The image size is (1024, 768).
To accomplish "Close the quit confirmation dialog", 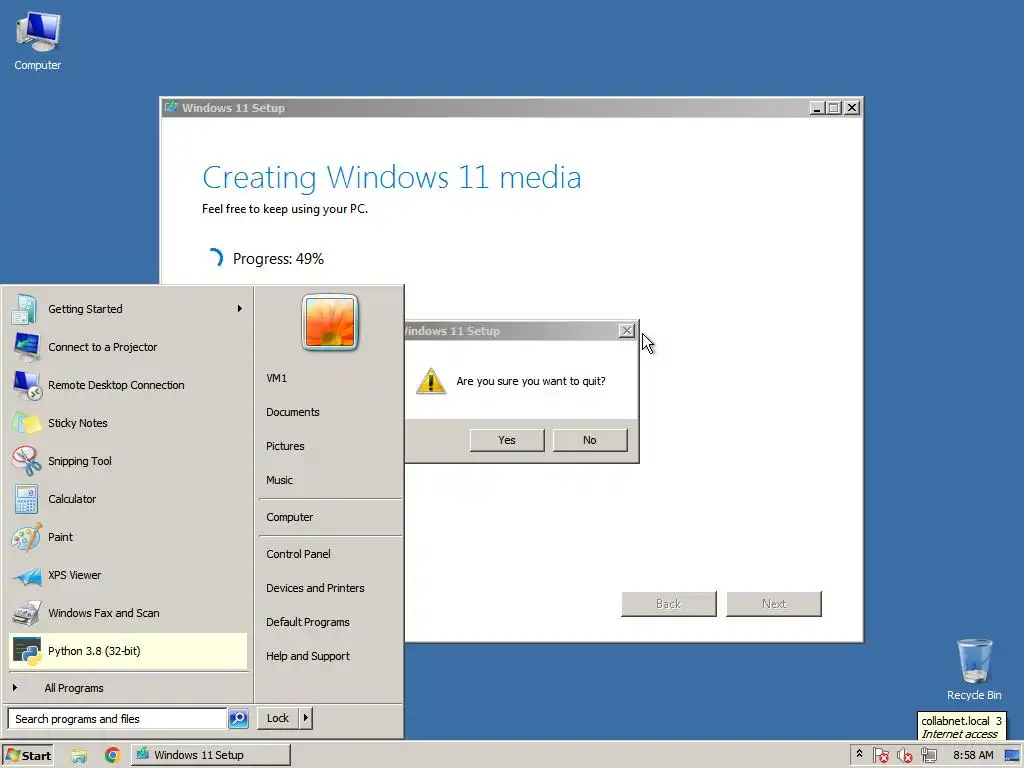I will coord(626,331).
